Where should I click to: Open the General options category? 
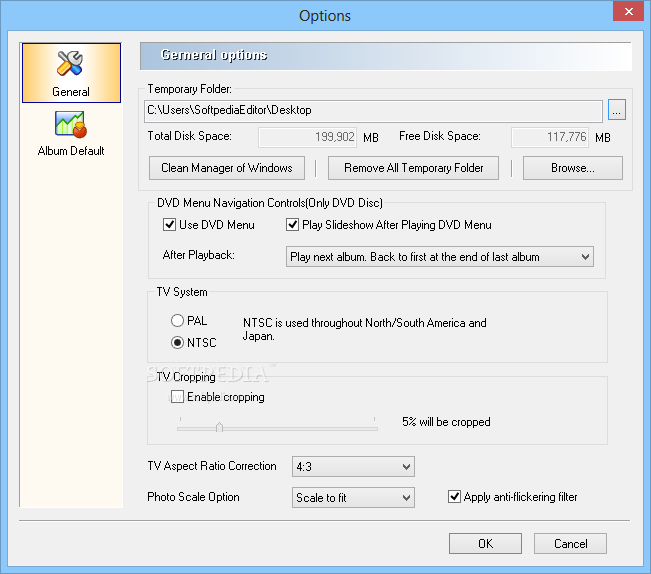[71, 73]
